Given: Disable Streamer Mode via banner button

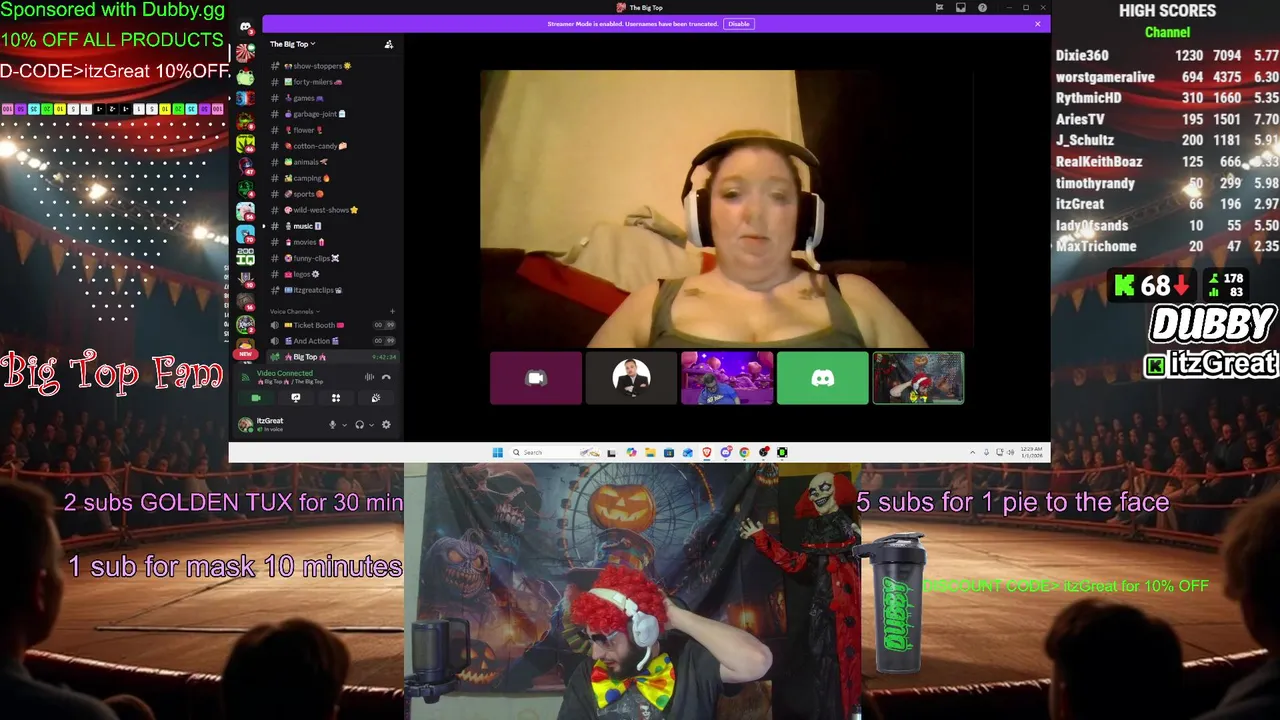Looking at the screenshot, I should [x=738, y=24].
